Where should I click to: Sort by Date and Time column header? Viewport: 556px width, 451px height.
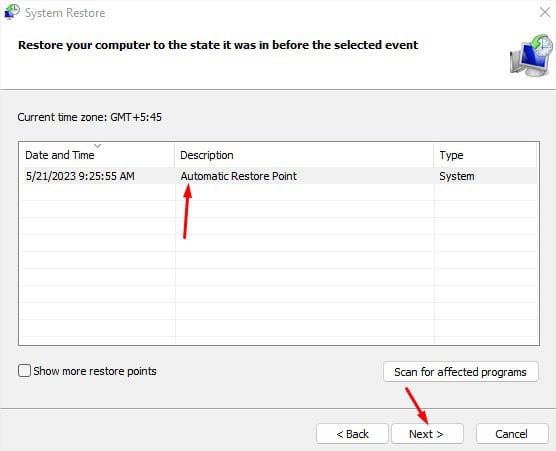pos(96,155)
